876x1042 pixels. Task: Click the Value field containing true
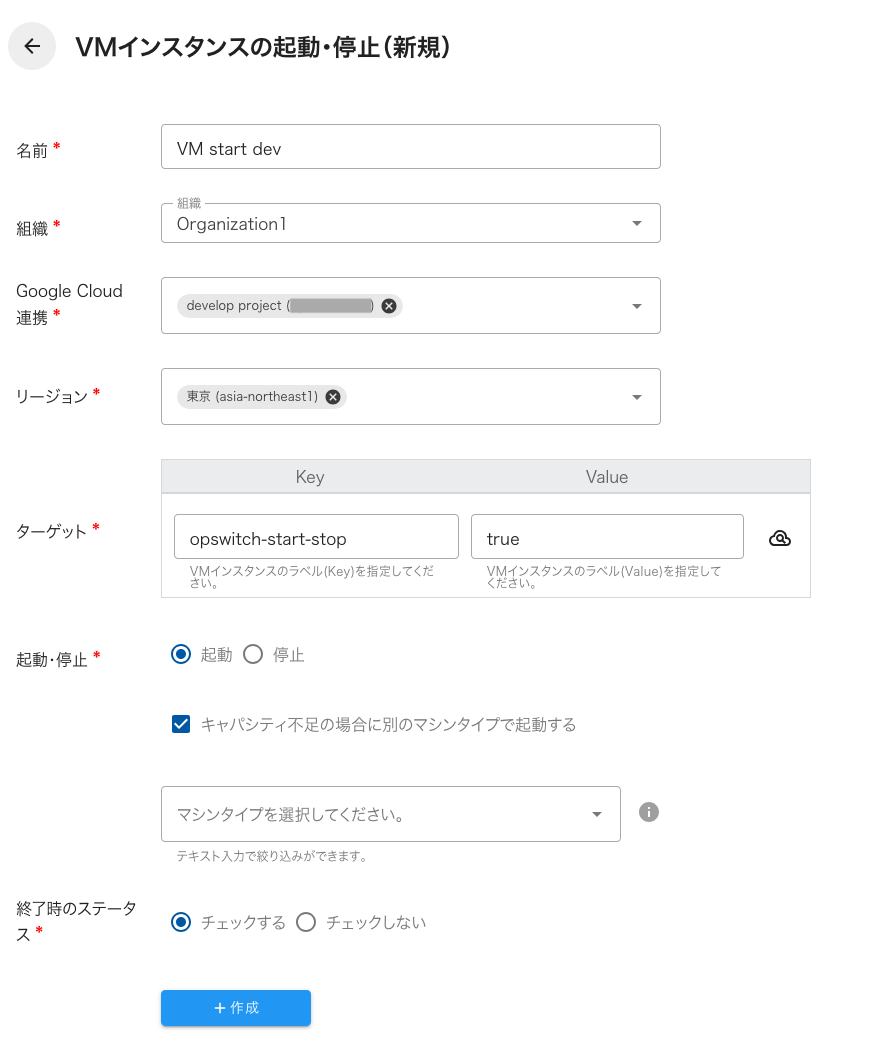(x=607, y=536)
